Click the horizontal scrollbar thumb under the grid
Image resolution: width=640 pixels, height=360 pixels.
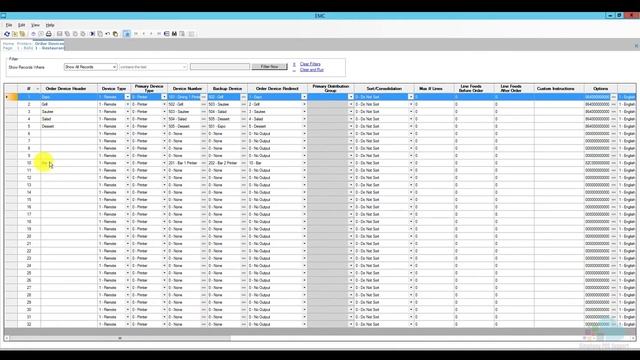[x=120, y=338]
